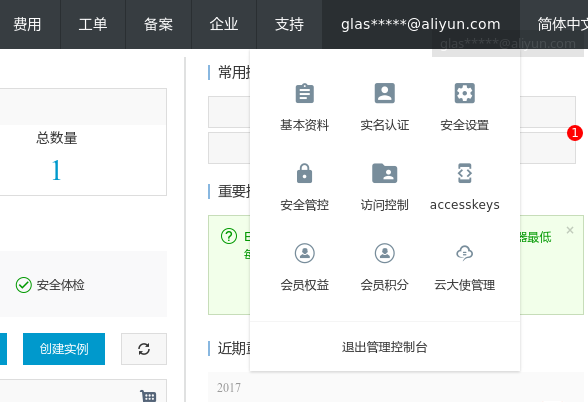588x402 pixels.
Task: Click the green help question mark icon
Action: (229, 236)
